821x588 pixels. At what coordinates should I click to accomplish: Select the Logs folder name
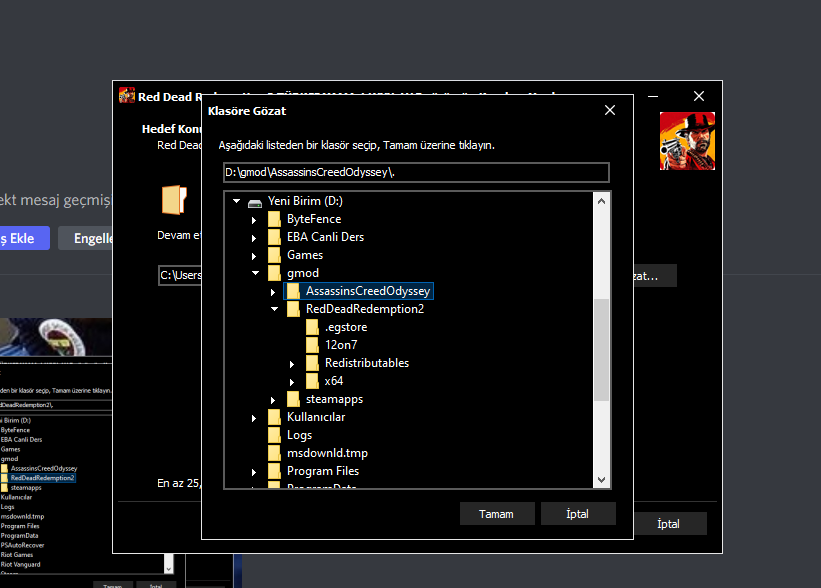point(299,435)
